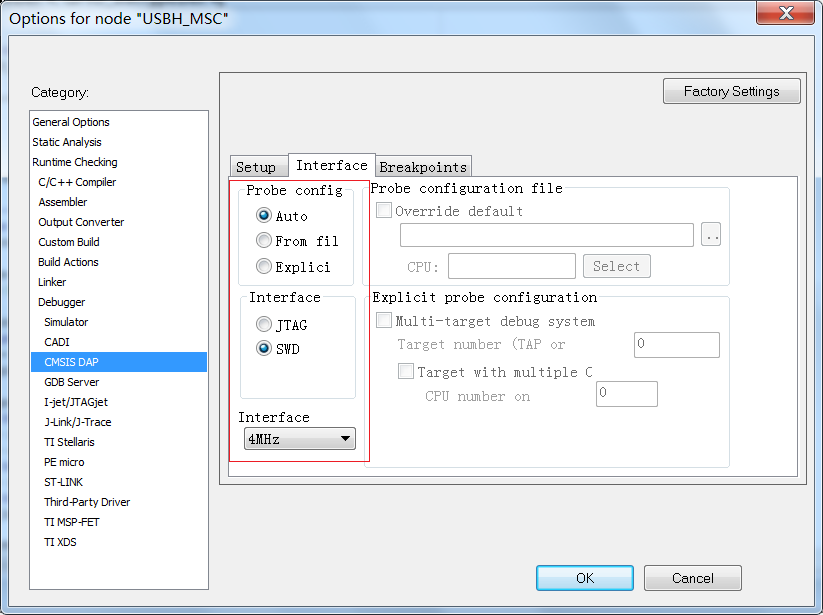This screenshot has height=615, width=823.
Task: Check Target with multiple CPUs option
Action: [406, 372]
